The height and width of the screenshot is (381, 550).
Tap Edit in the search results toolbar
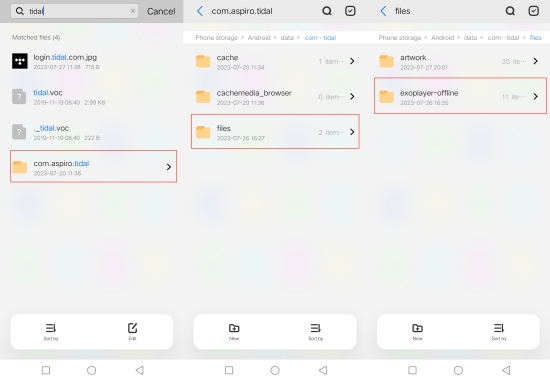(x=132, y=332)
